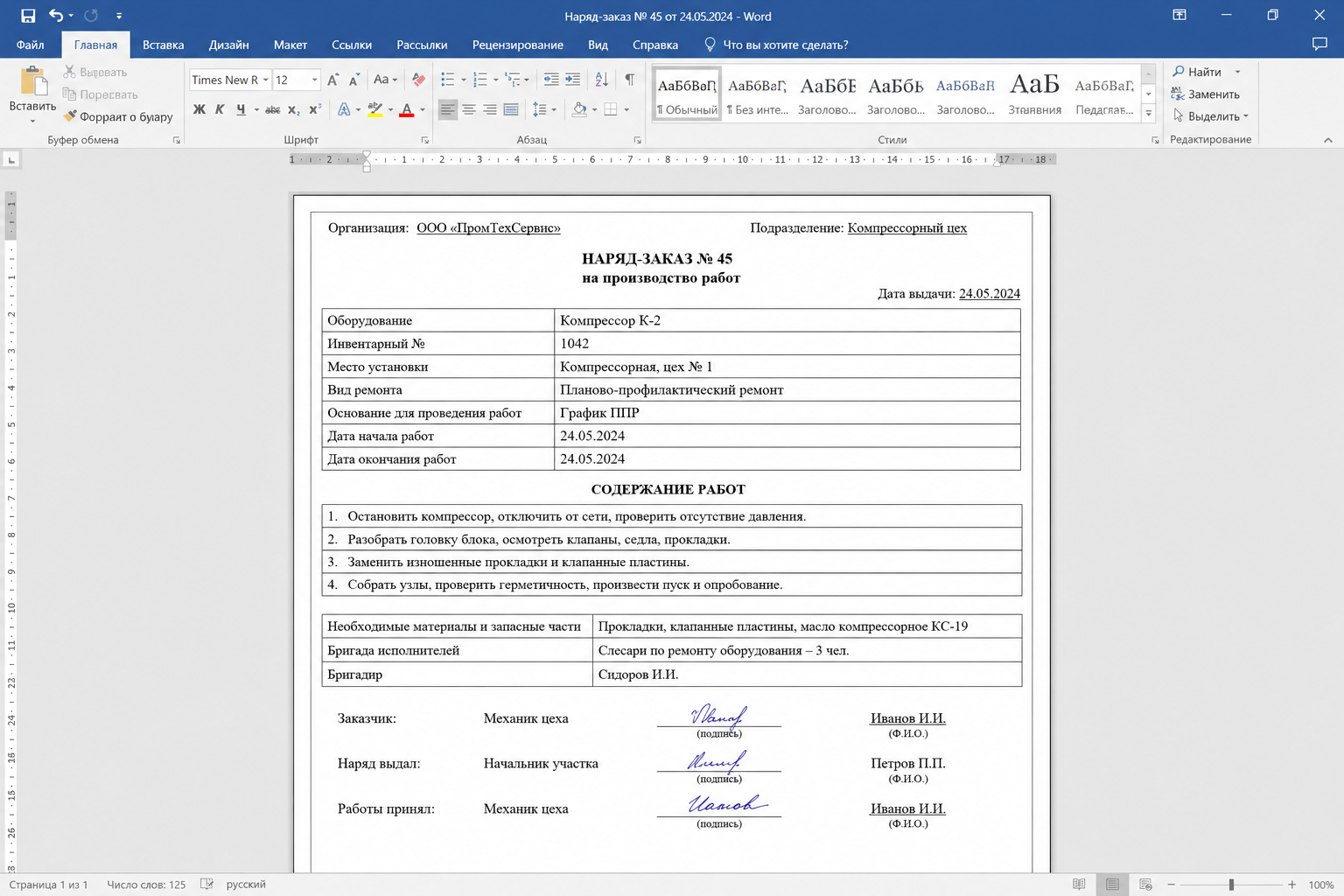Increase the font size
1344x896 pixels.
[333, 80]
